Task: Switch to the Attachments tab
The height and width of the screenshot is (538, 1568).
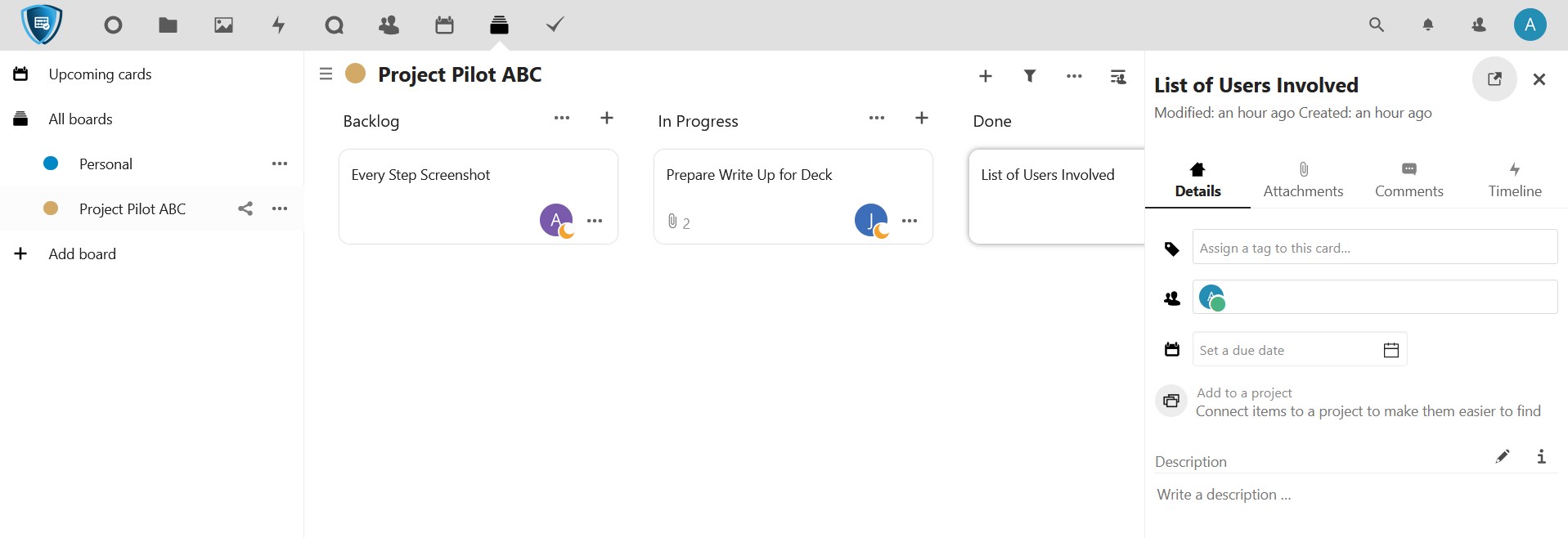Action: [1303, 179]
